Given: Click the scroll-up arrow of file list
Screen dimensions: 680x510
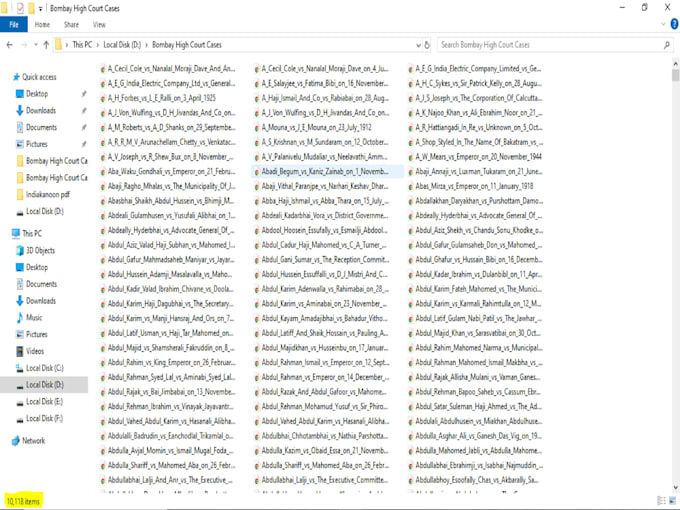Looking at the screenshot, I should coord(675,64).
